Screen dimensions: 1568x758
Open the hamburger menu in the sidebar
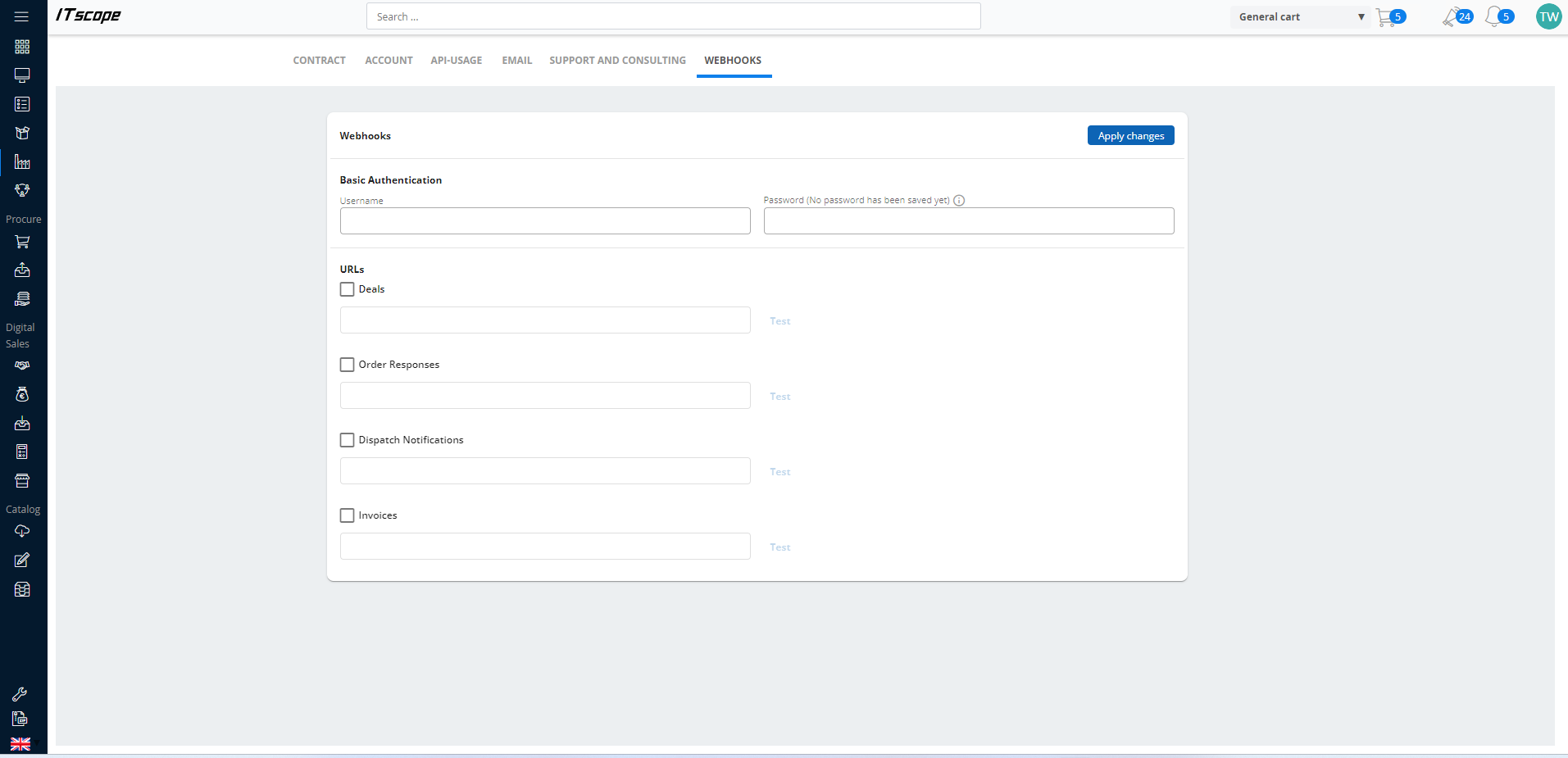pos(22,16)
